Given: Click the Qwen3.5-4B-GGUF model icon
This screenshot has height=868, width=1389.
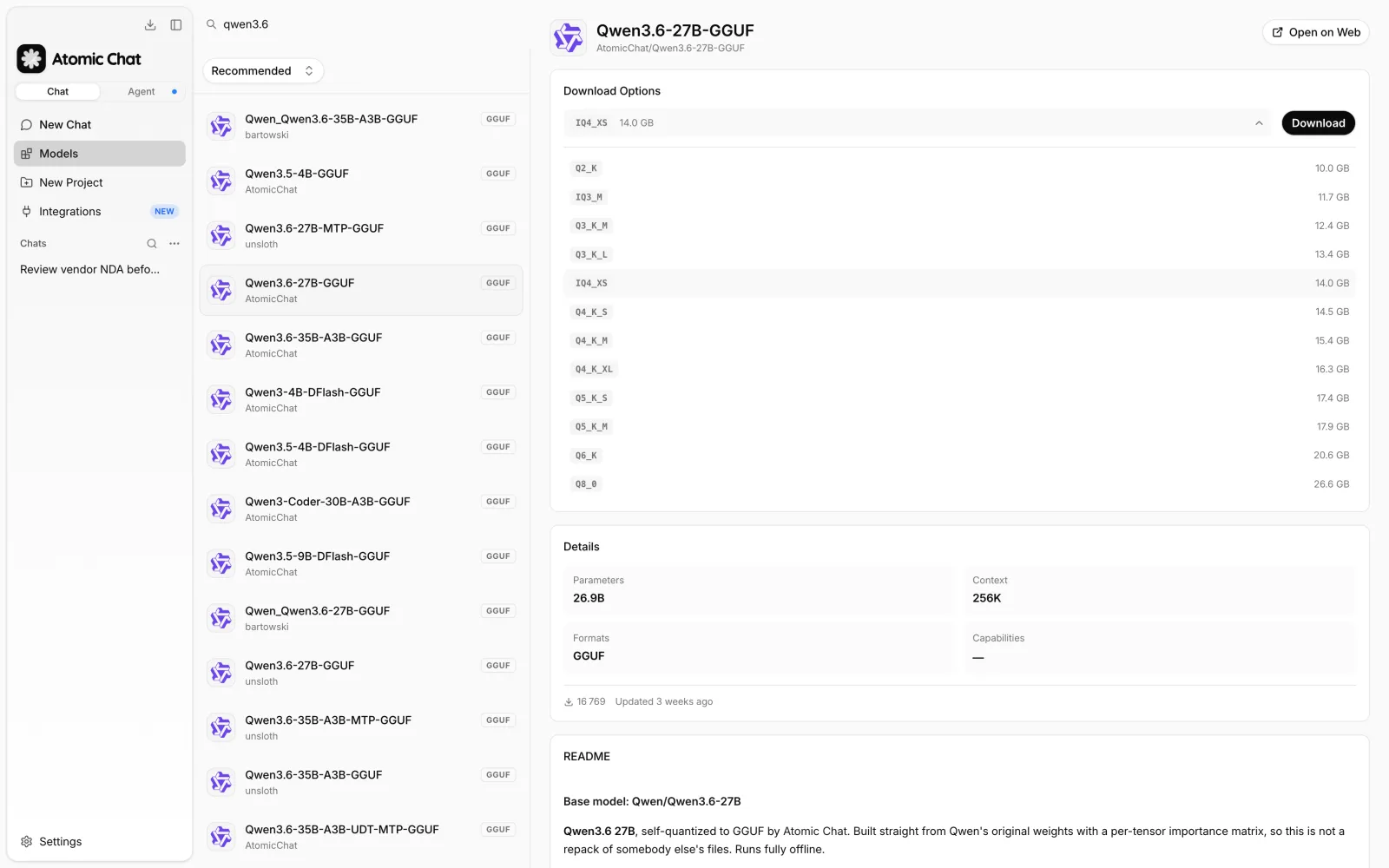Looking at the screenshot, I should (x=221, y=181).
